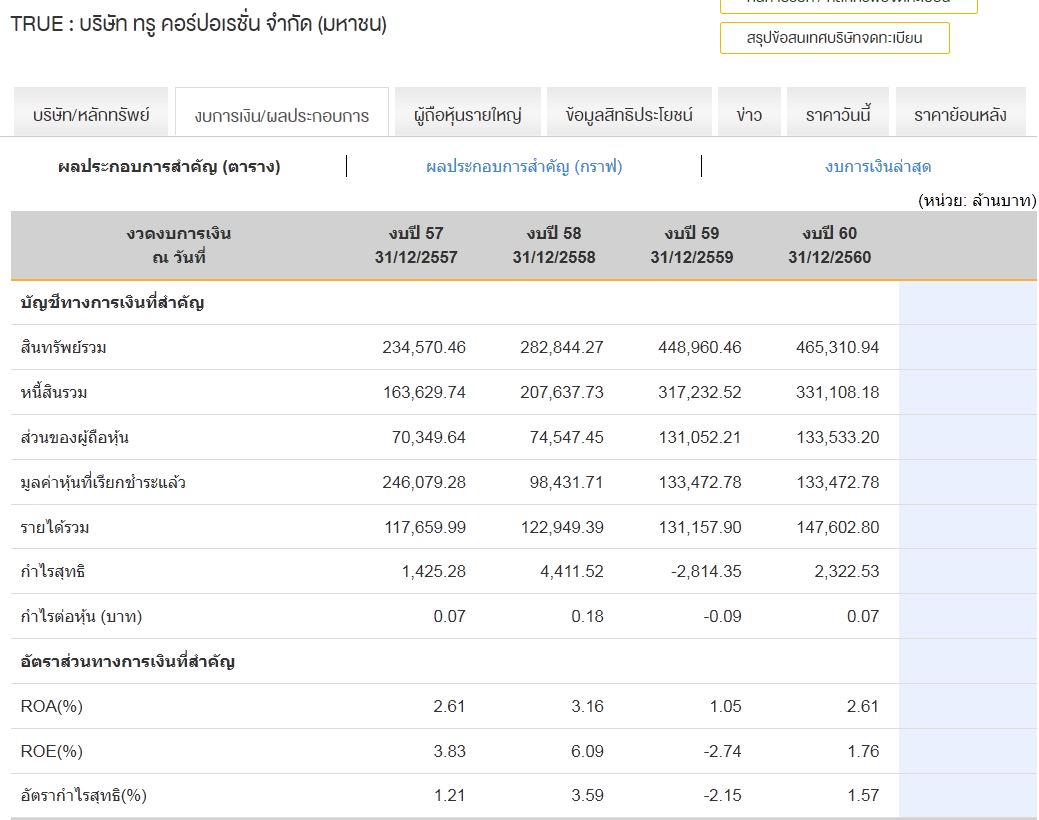
Task: Open the ราคาวันนี้ tab
Action: [838, 112]
